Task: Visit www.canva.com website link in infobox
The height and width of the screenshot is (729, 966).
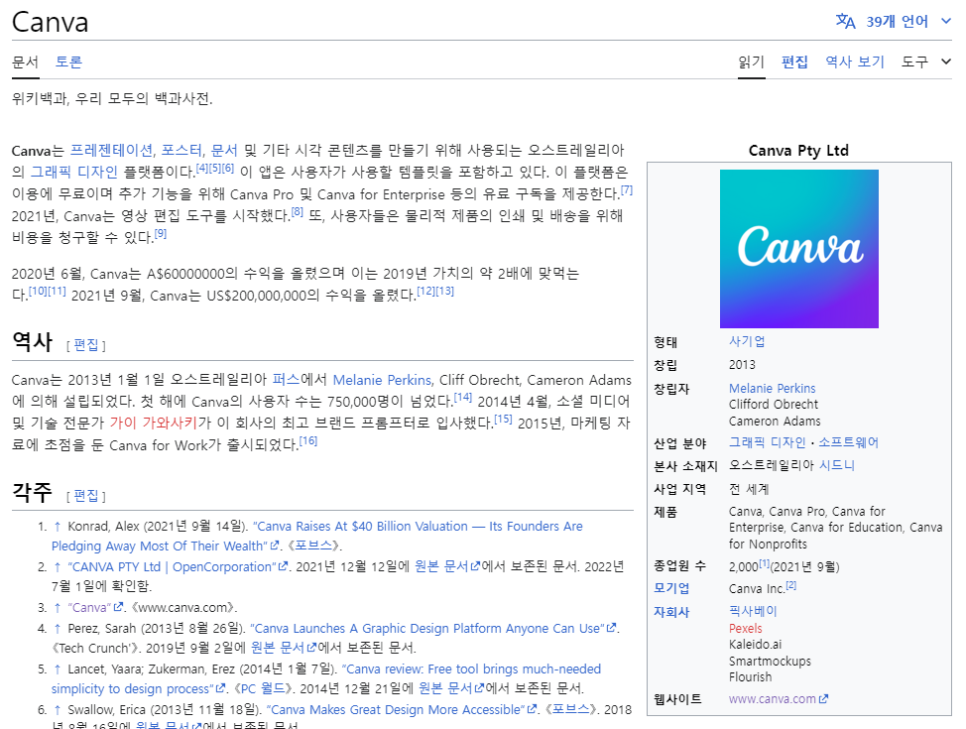Action: 773,699
